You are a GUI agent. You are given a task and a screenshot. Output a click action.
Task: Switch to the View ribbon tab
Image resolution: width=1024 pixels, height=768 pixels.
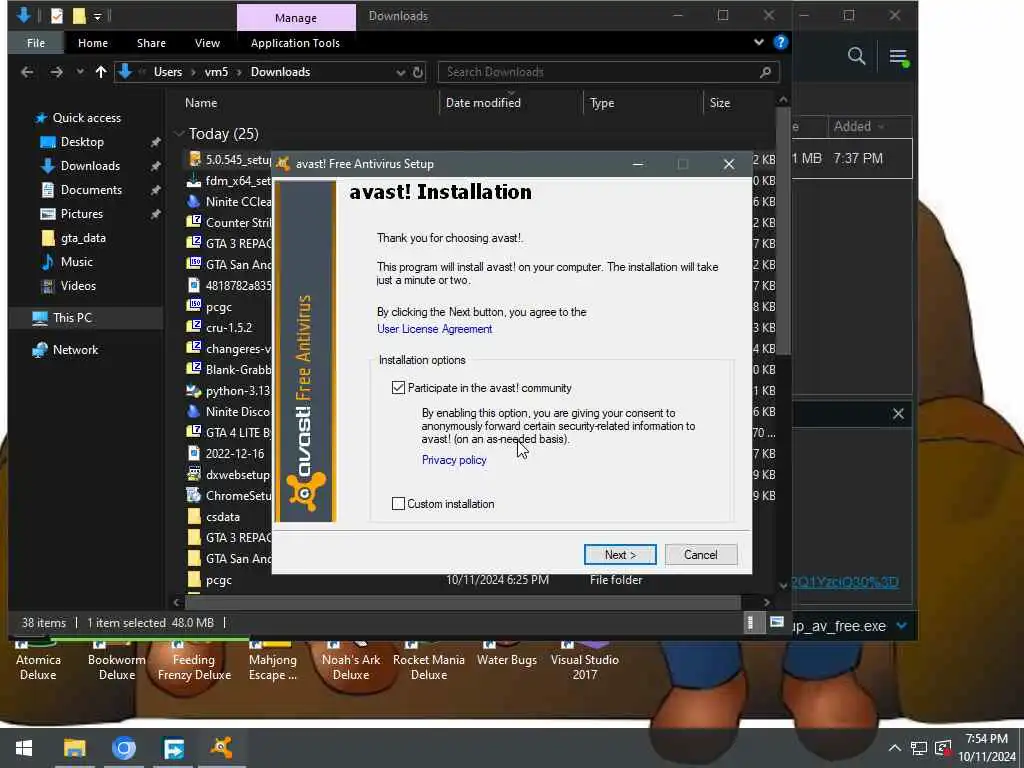207,43
